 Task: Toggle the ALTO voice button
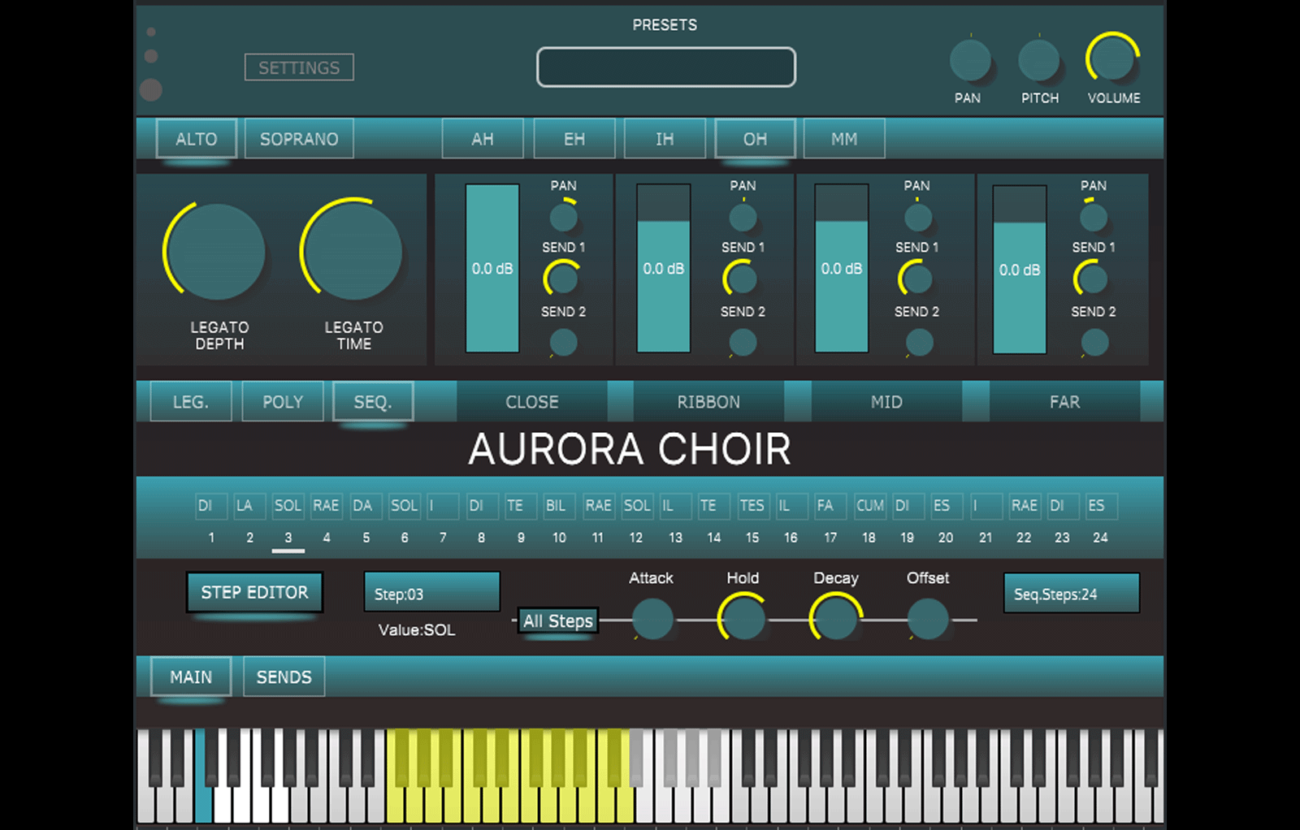point(196,139)
